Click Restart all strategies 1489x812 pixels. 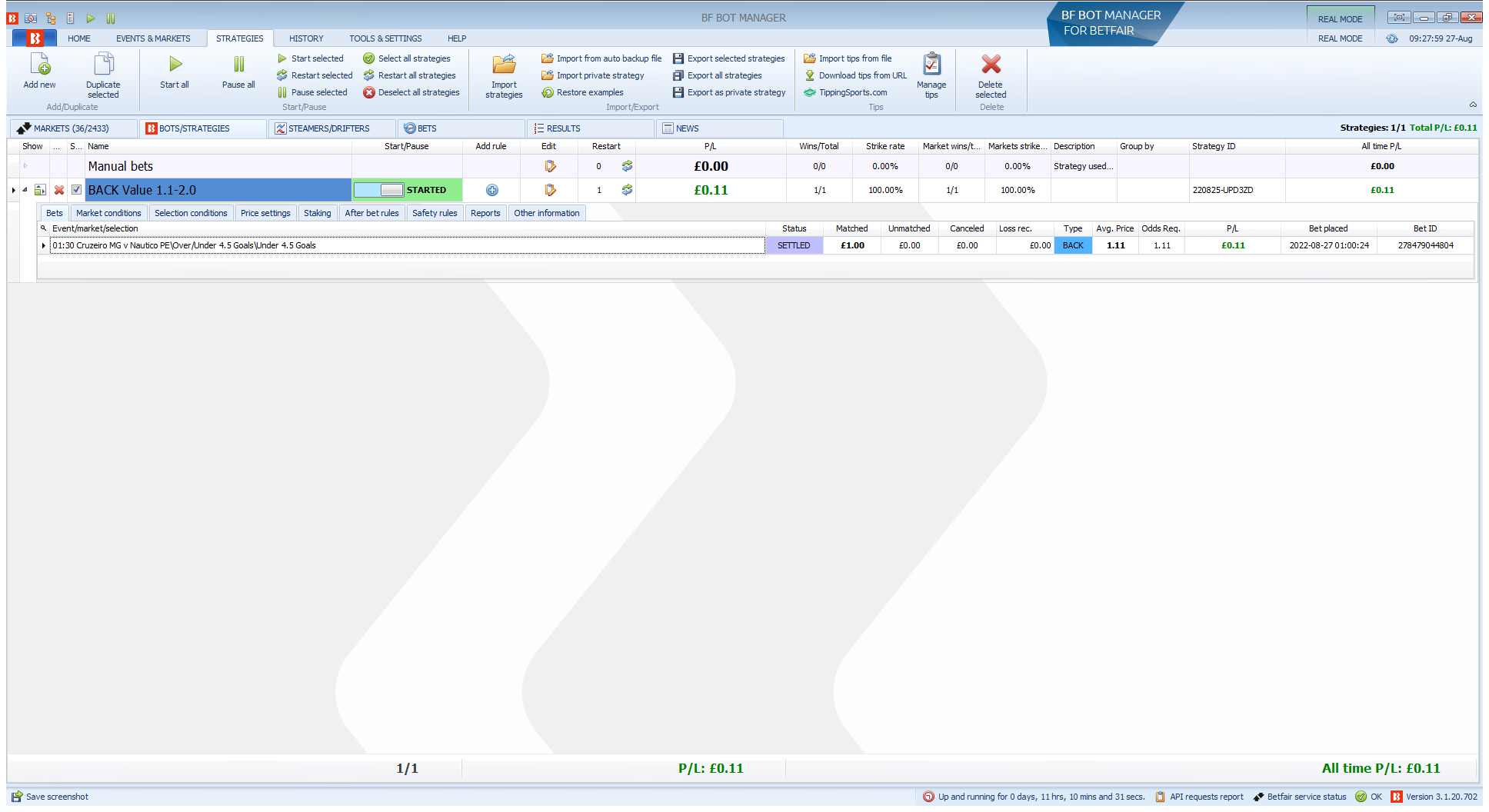[410, 75]
